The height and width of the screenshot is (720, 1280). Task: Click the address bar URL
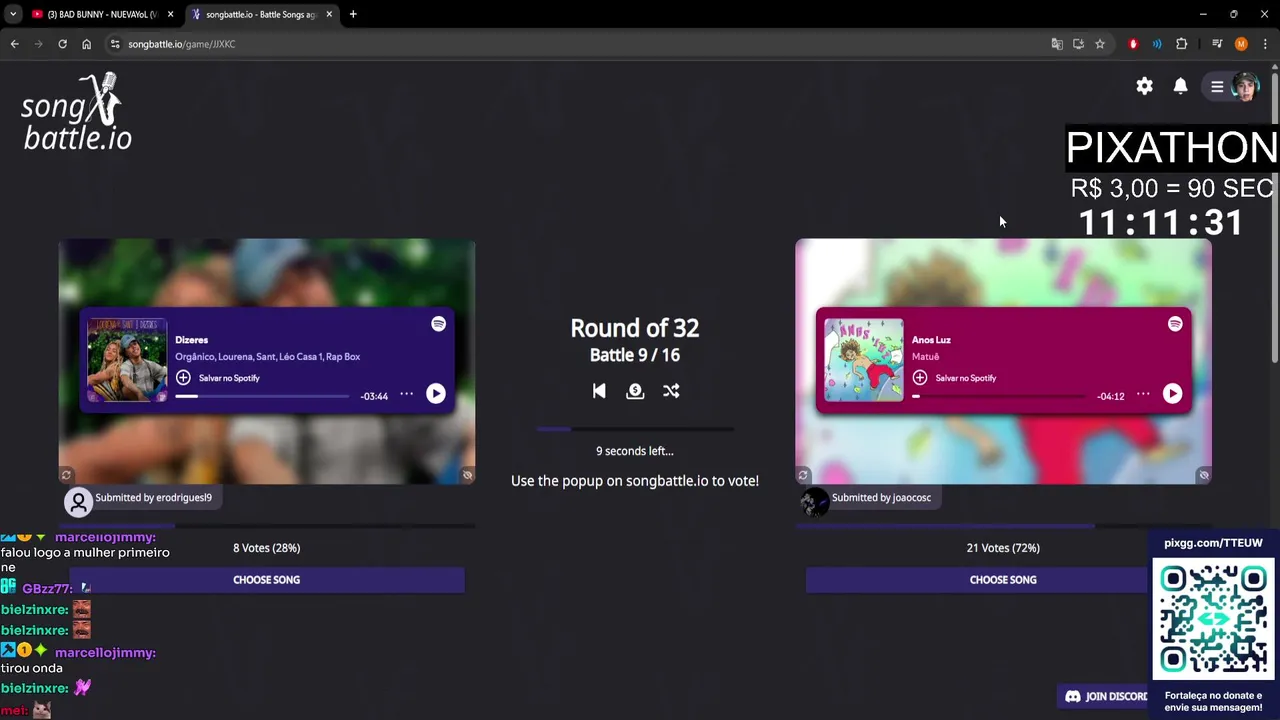pos(182,44)
